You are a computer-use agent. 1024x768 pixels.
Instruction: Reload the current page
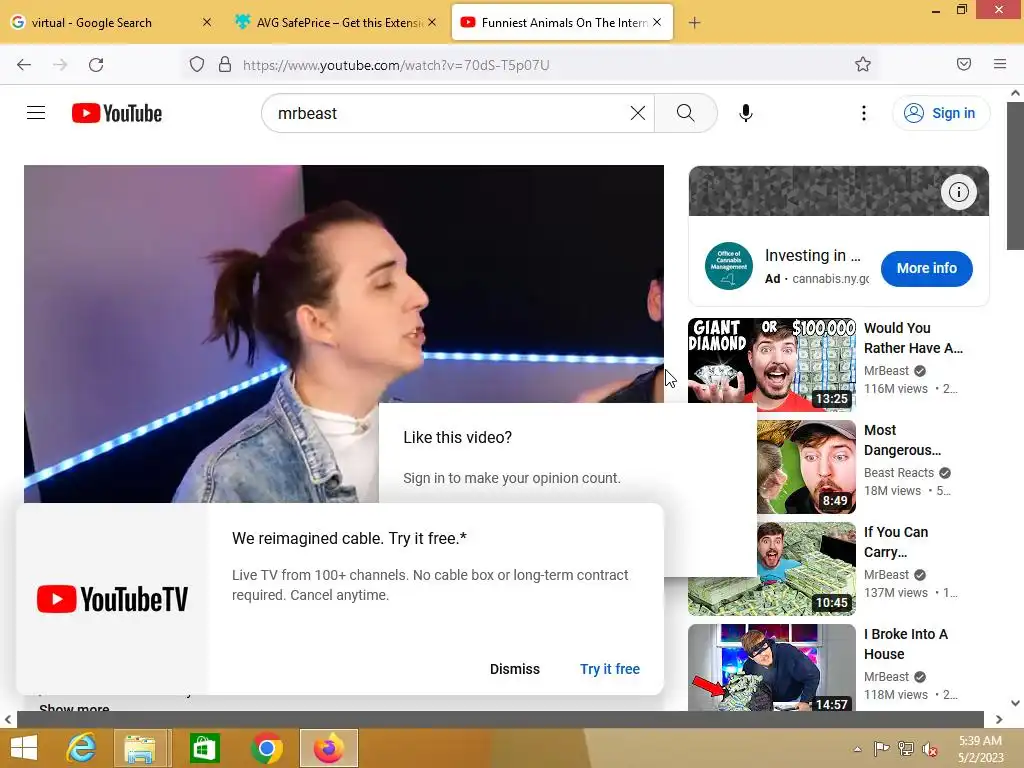(x=96, y=65)
